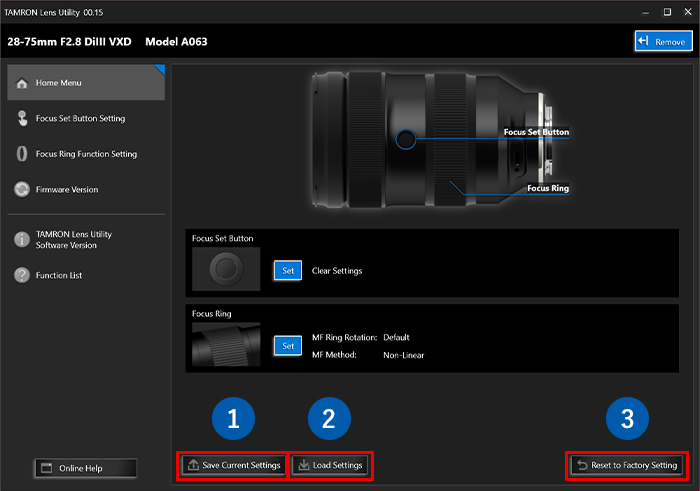Image resolution: width=700 pixels, height=491 pixels.
Task: Click the window icon on Online Help button
Action: pos(46,468)
